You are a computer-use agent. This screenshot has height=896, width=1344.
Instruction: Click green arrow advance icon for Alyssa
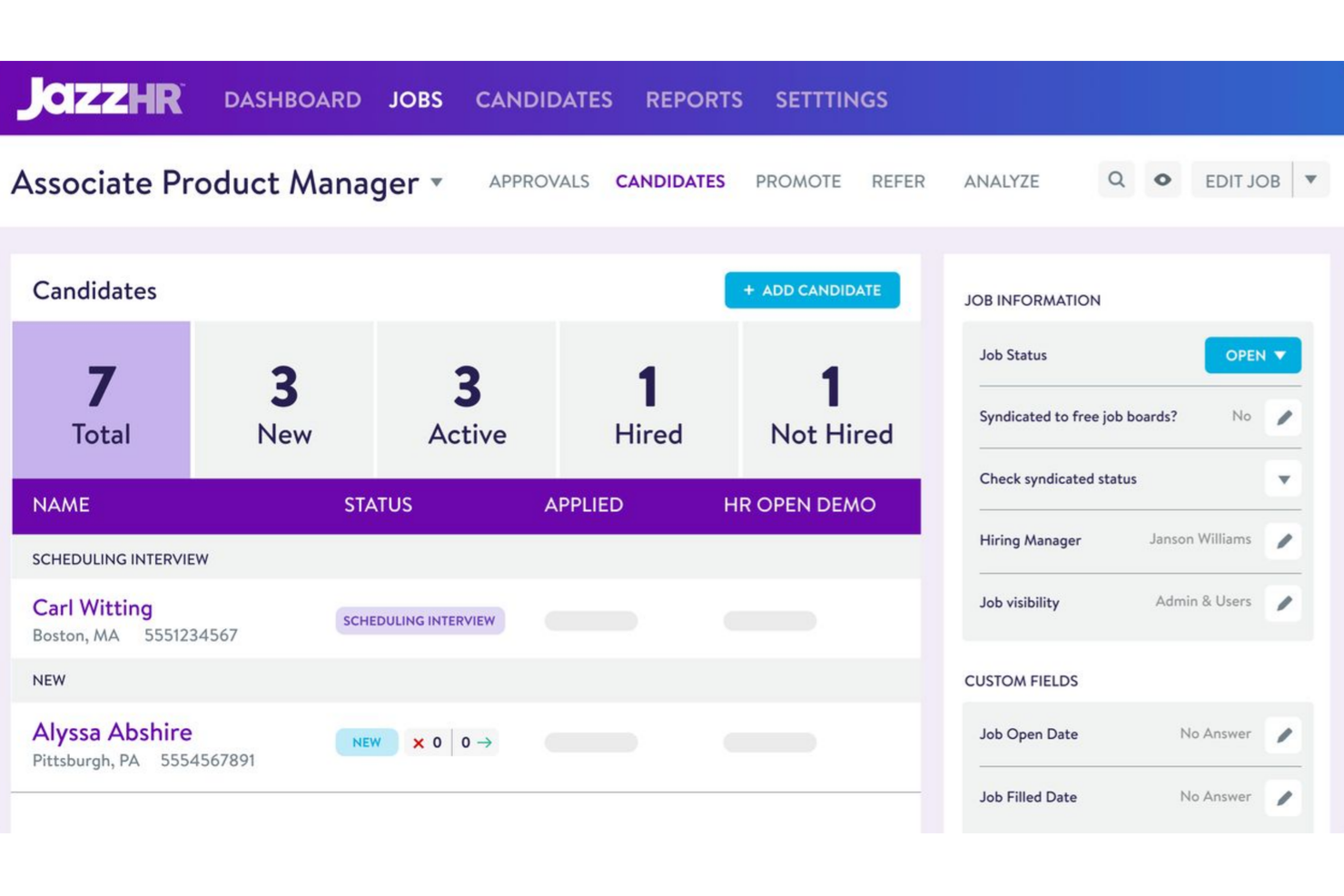click(x=485, y=743)
